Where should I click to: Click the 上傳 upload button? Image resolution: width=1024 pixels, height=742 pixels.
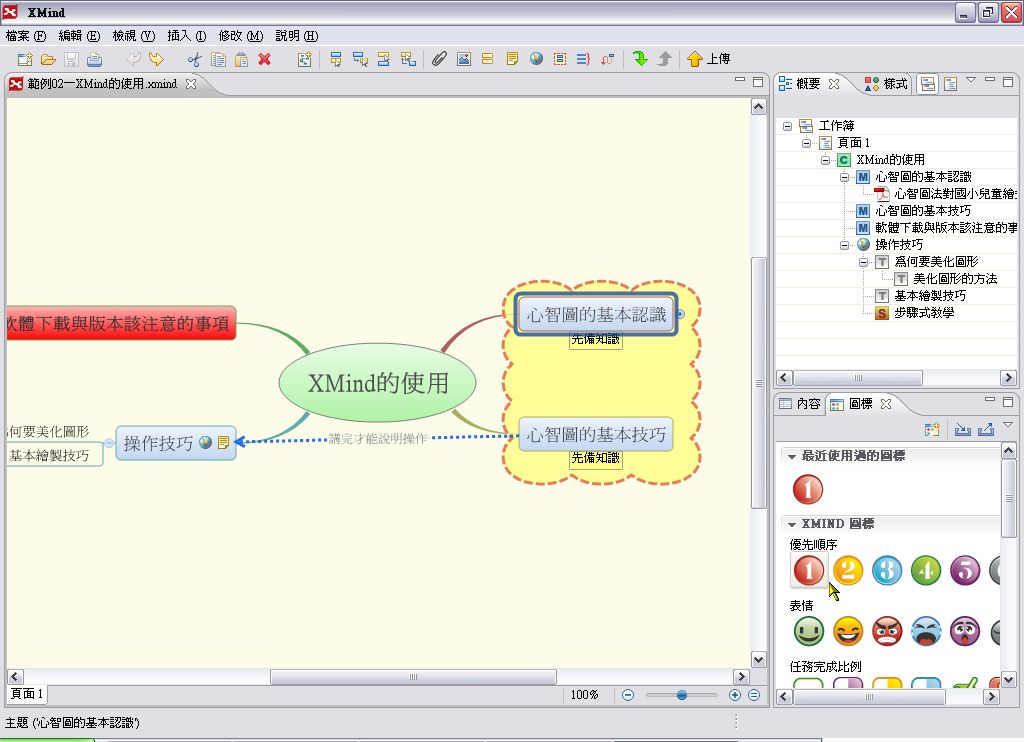(x=708, y=59)
